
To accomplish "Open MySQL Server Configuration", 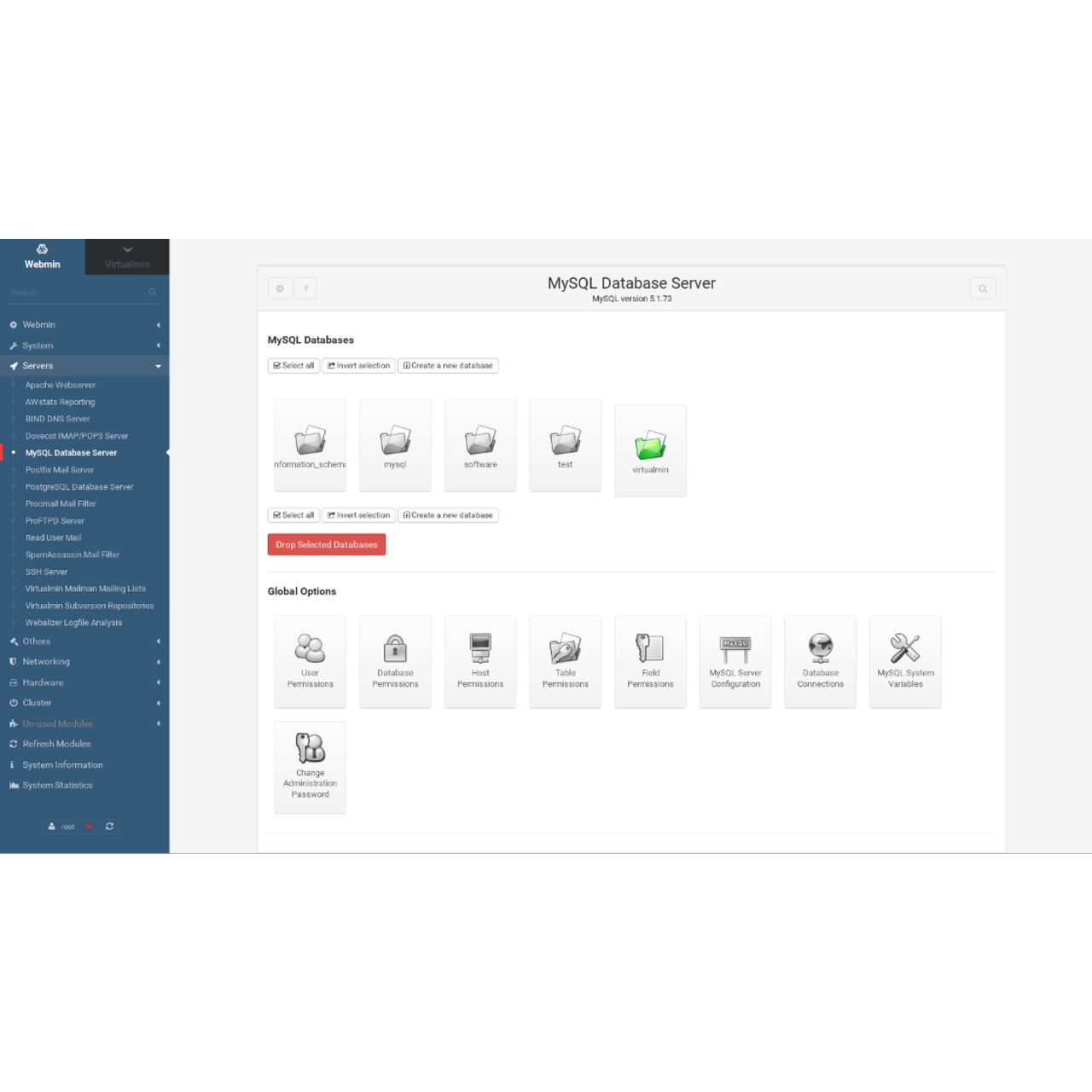I will coord(735,661).
